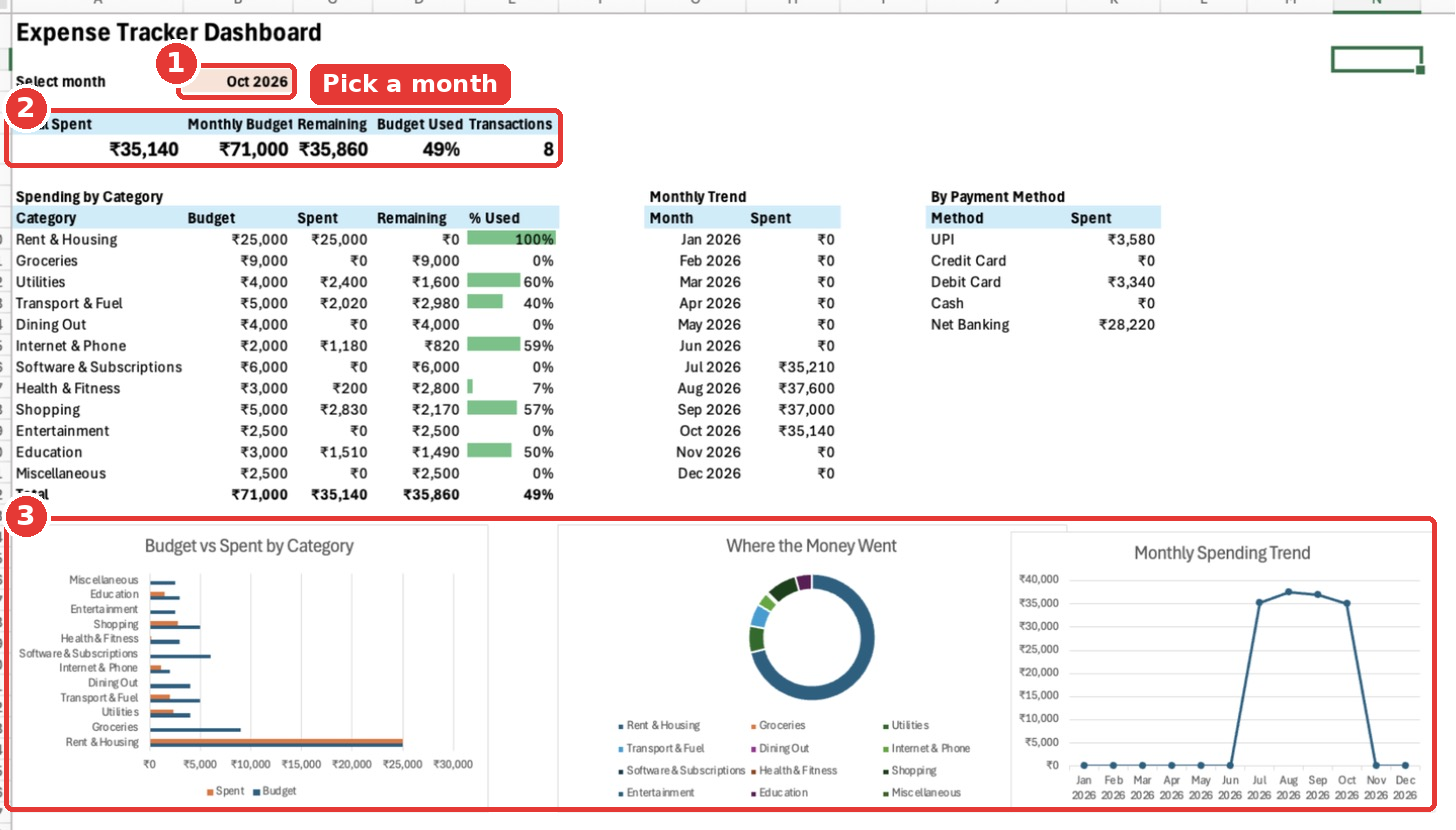This screenshot has height=830, width=1456.
Task: Click Aug 2026 spent value ₹37,600
Action: [x=806, y=388]
